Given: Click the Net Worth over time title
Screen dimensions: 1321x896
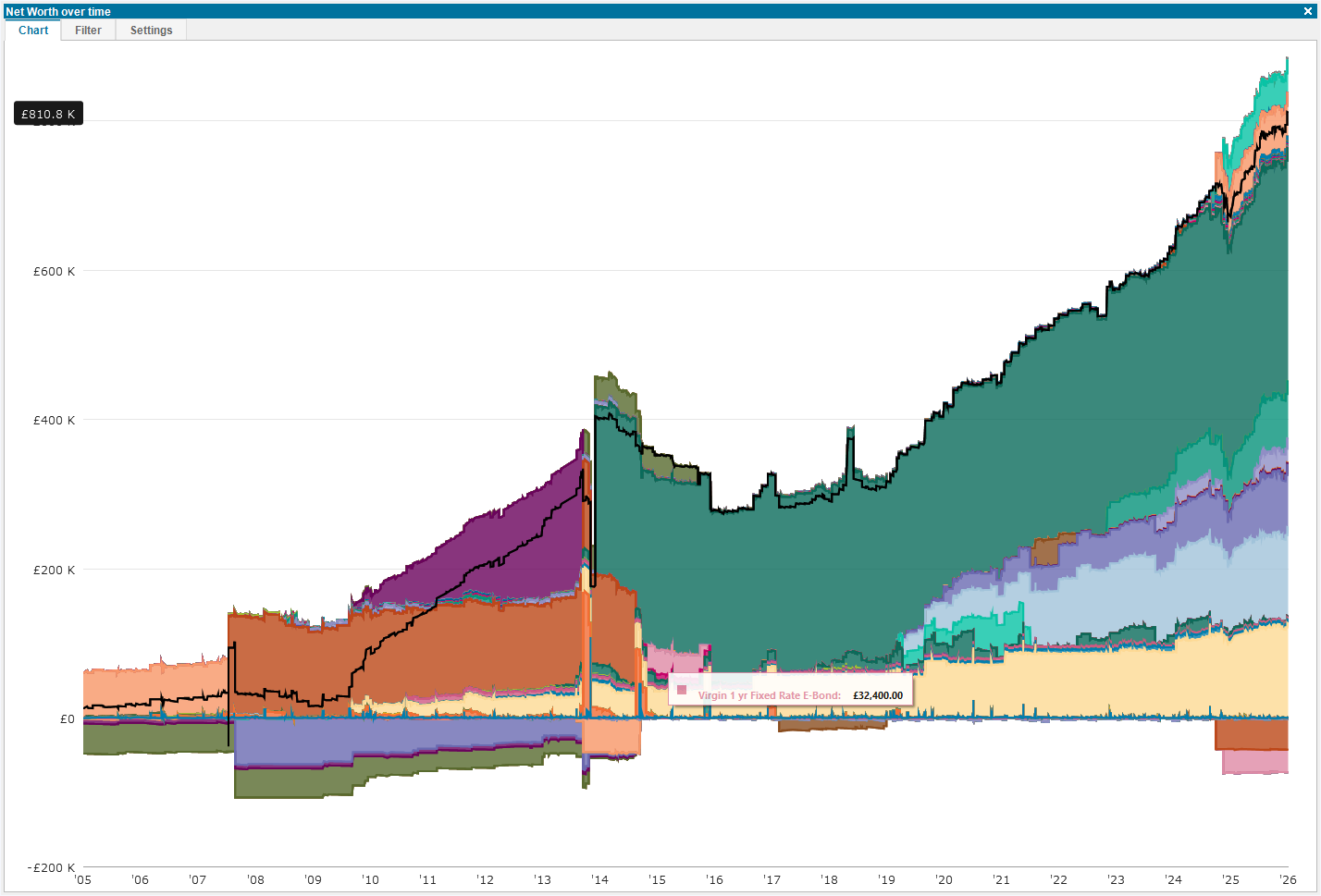Looking at the screenshot, I should [x=57, y=11].
